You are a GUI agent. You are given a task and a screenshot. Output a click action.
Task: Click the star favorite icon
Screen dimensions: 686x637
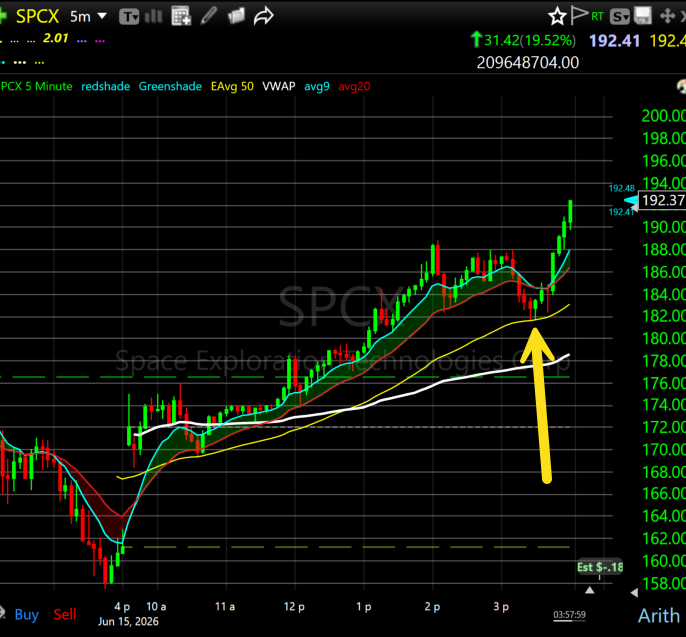(557, 17)
